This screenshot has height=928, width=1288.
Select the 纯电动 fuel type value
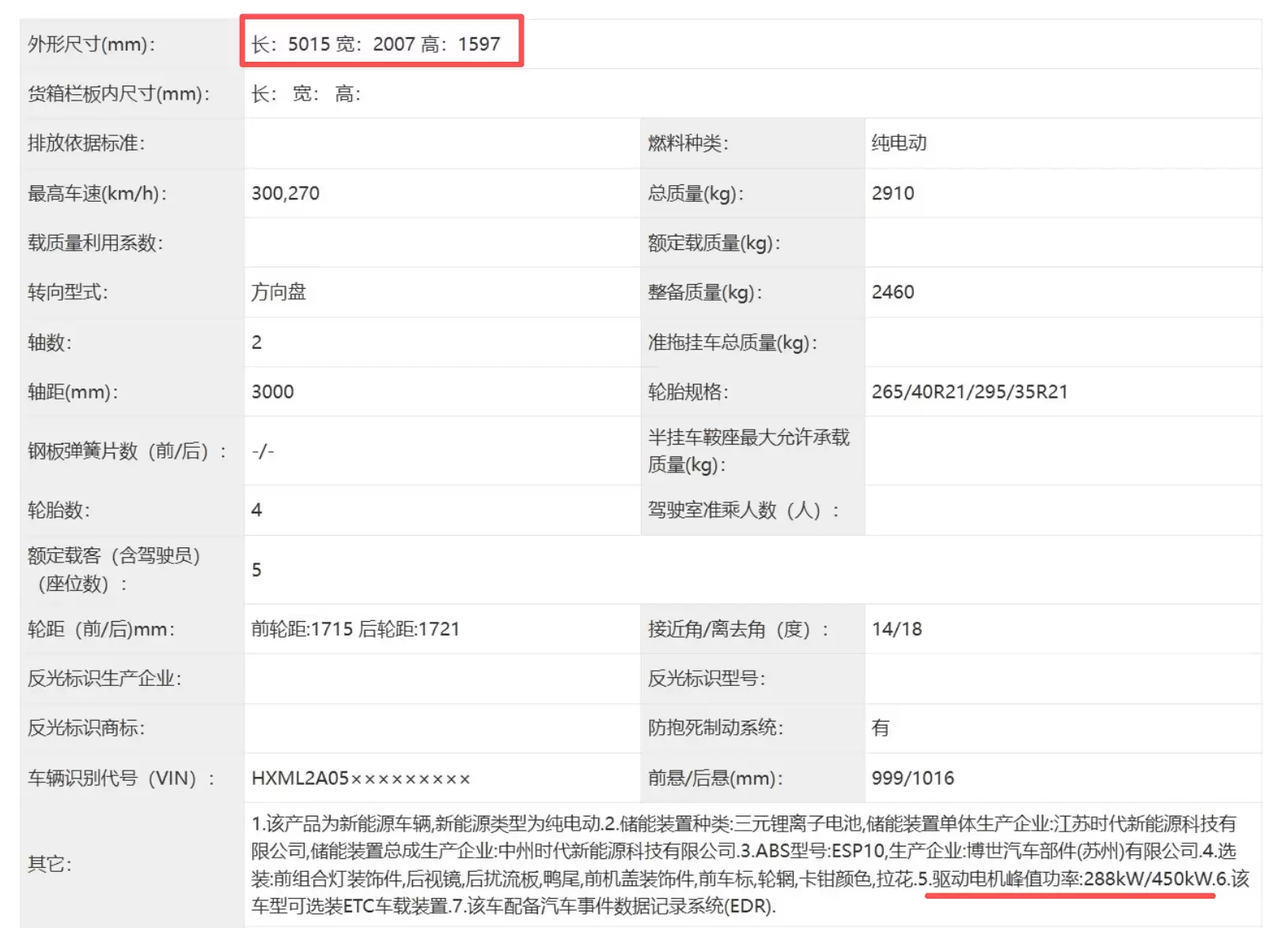click(x=899, y=143)
